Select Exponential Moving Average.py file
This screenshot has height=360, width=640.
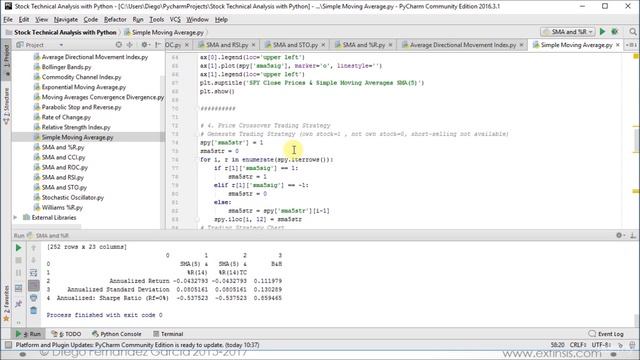point(84,87)
